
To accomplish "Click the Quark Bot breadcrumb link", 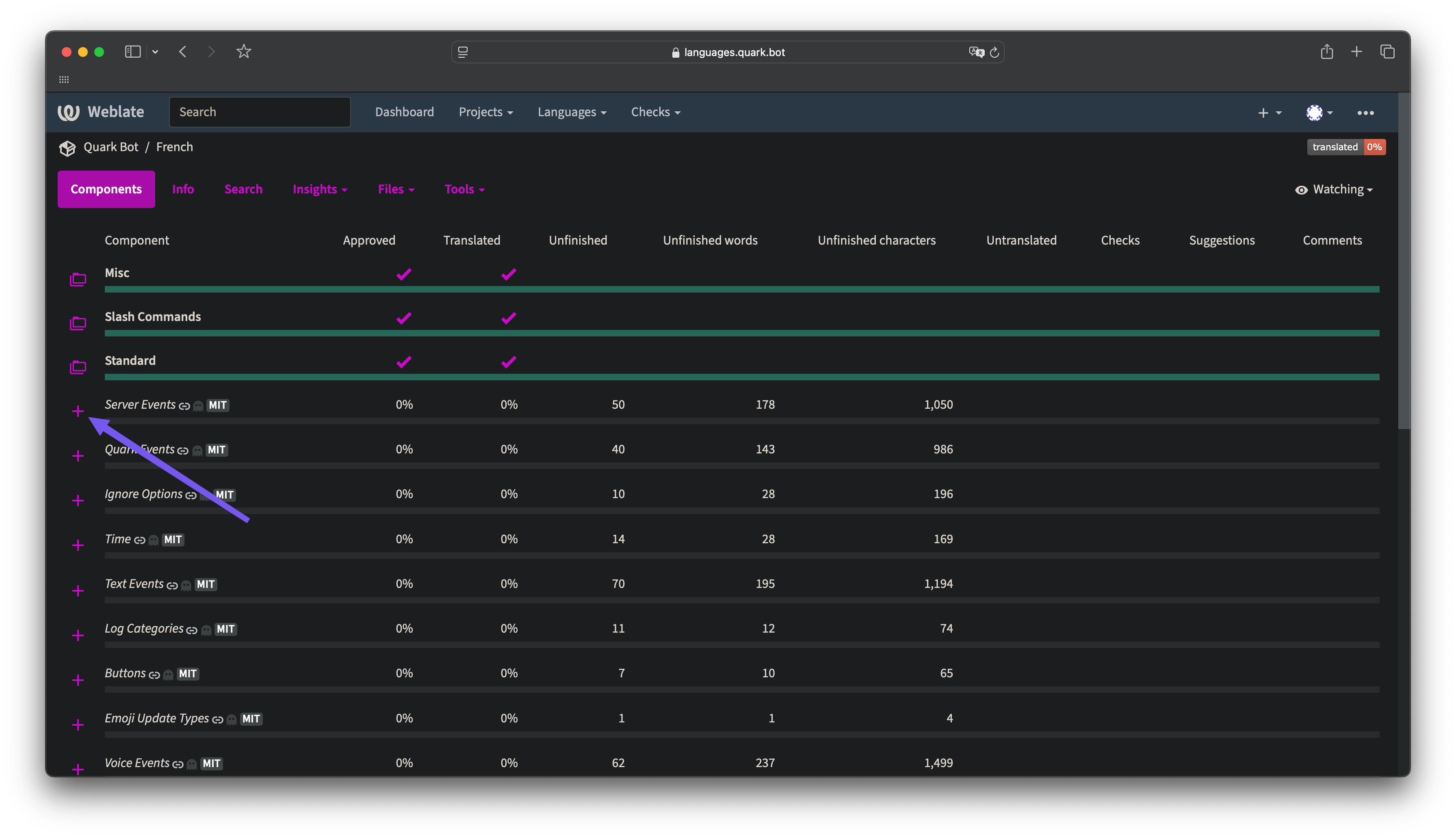I will click(111, 147).
